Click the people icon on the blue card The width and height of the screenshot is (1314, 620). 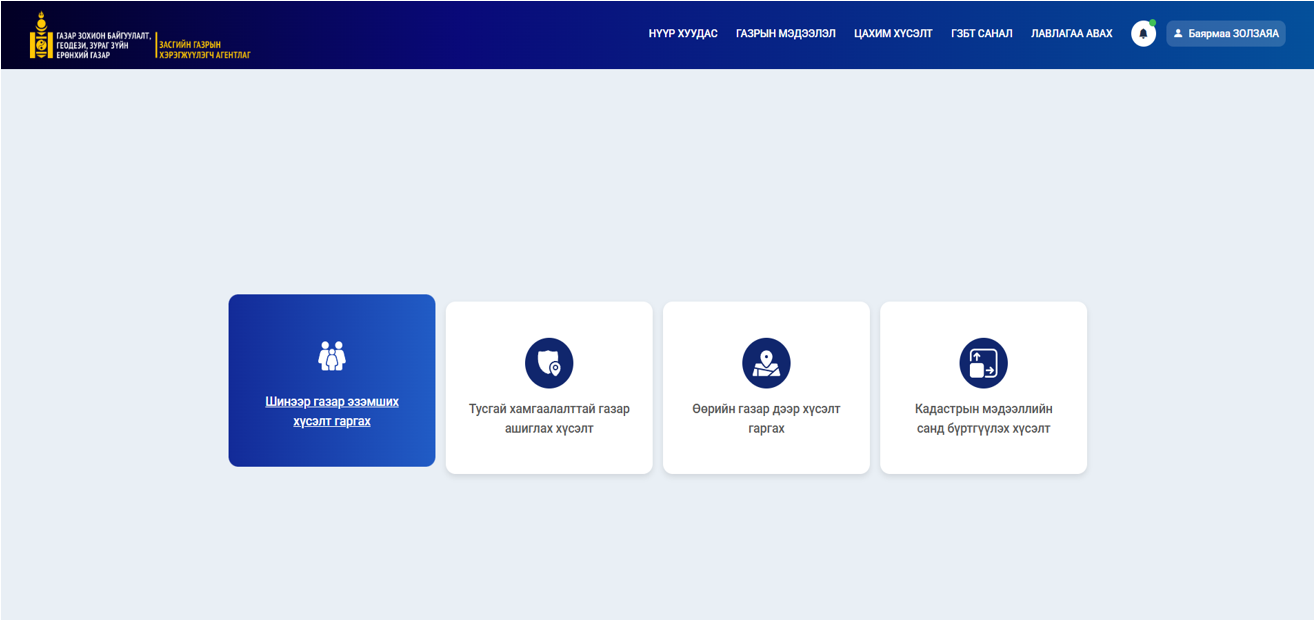tap(332, 355)
